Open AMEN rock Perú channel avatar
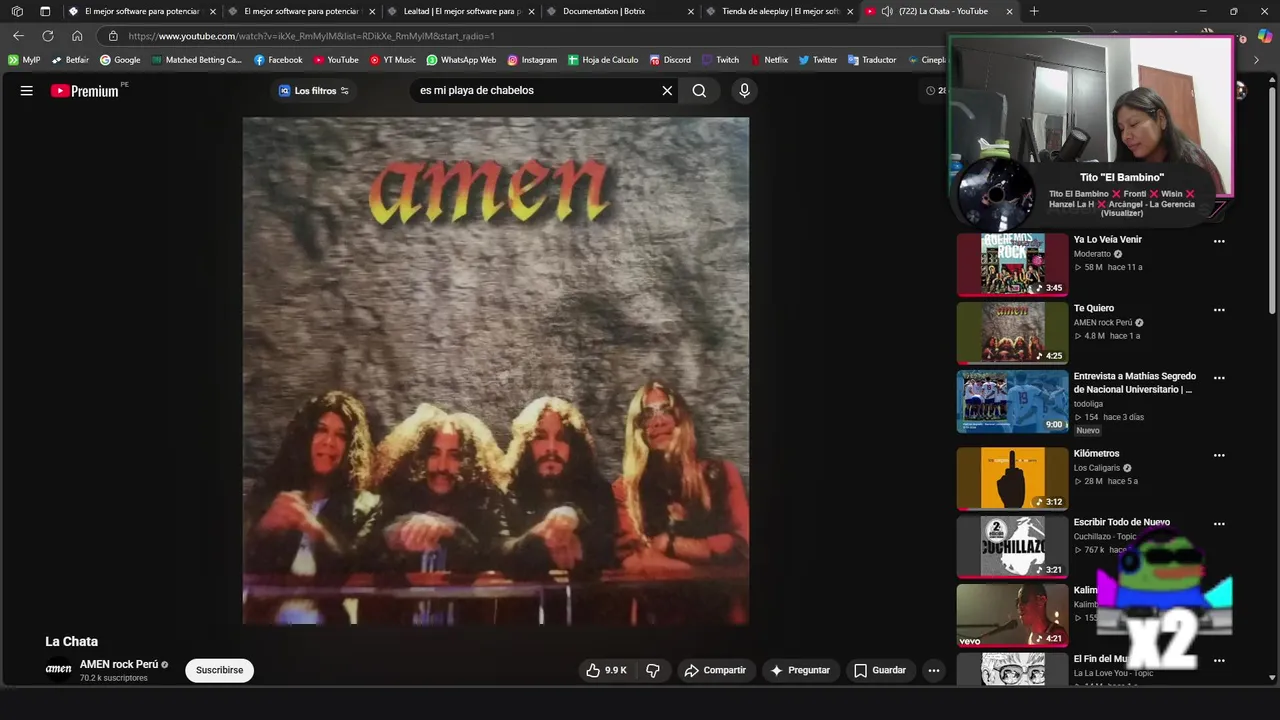Viewport: 1280px width, 720px height. click(59, 669)
